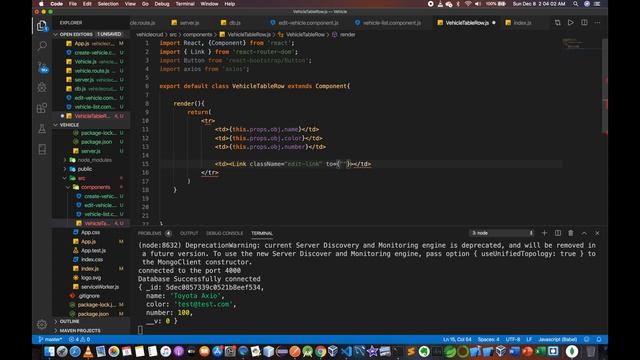
Task: Open the Explorer view in activity bar
Action: (x=42, y=26)
